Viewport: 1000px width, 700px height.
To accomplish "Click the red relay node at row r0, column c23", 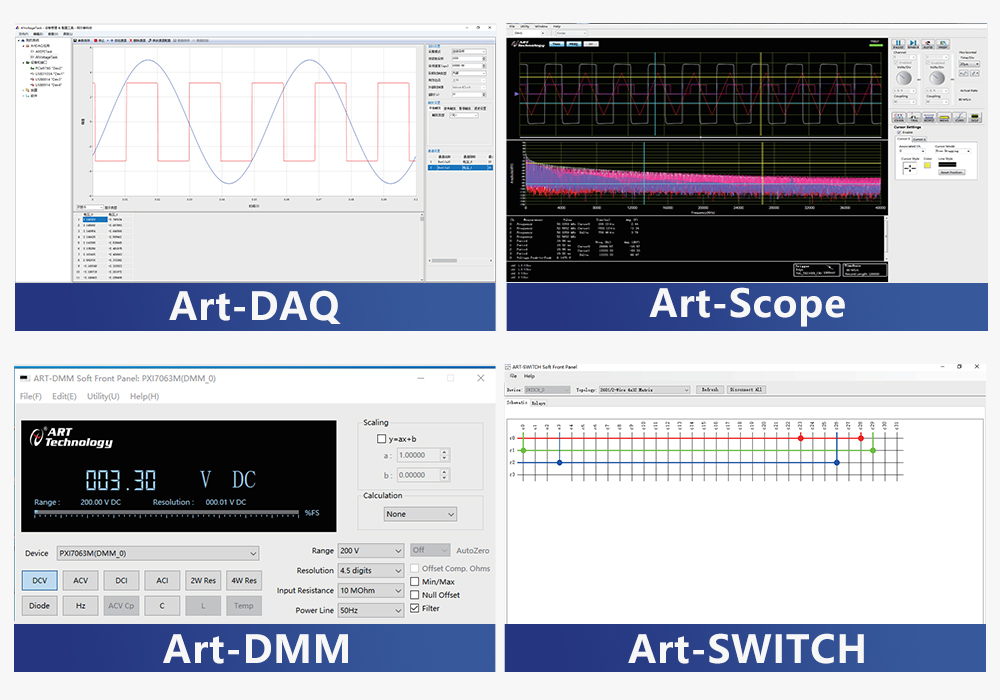I will click(801, 438).
